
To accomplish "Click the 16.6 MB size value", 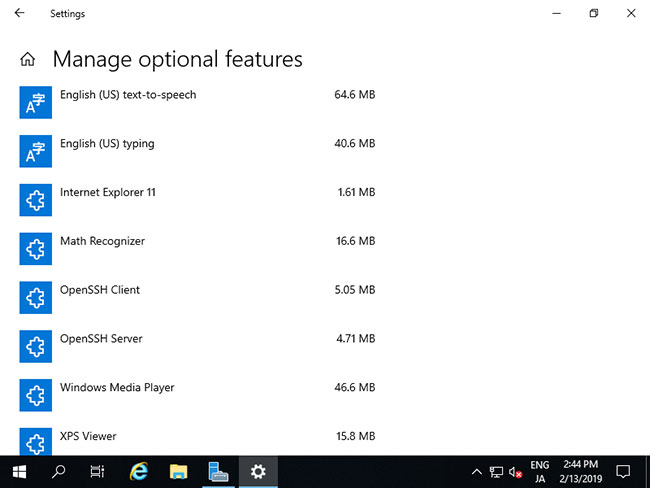I will click(356, 241).
